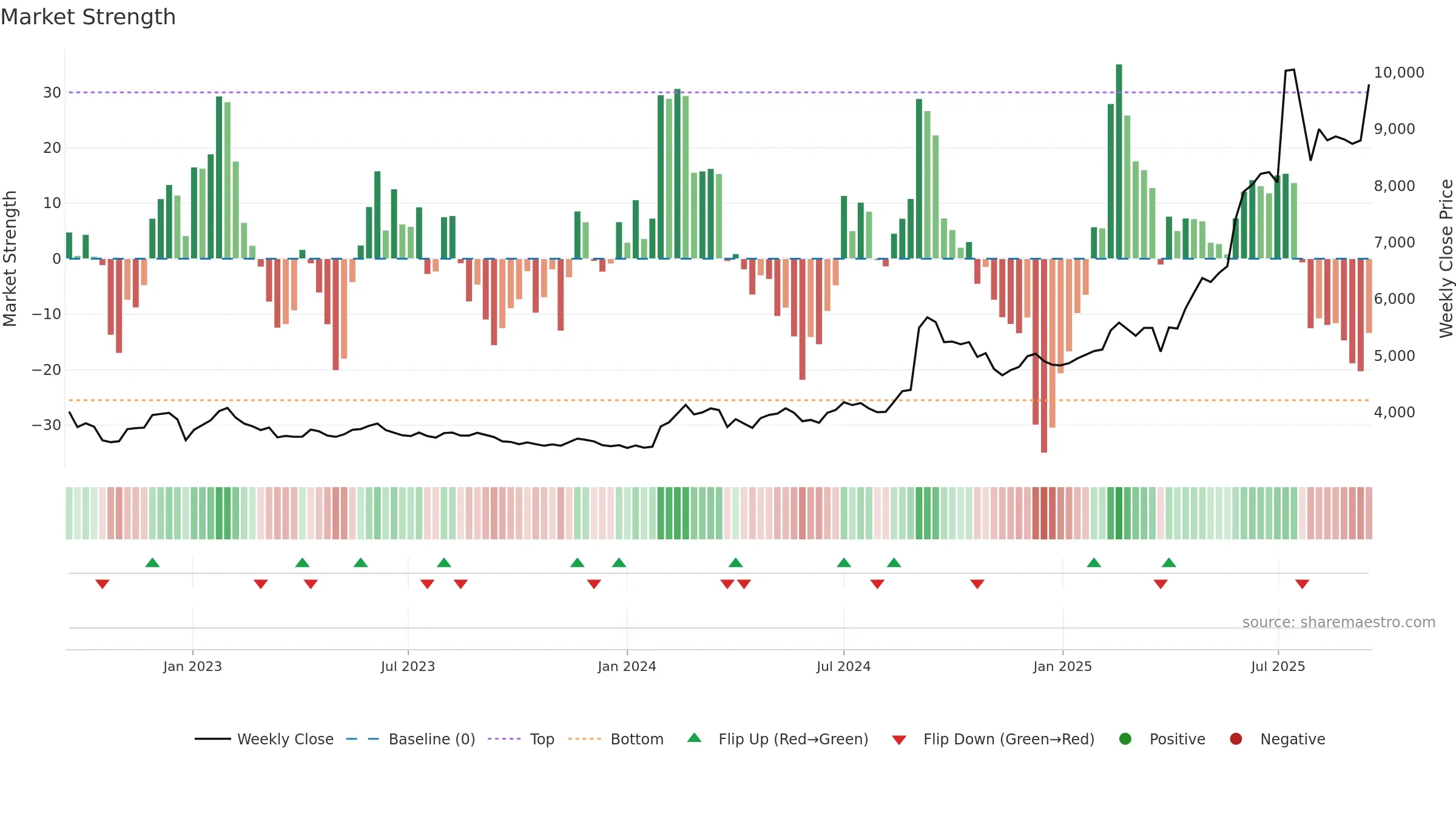Image resolution: width=1456 pixels, height=819 pixels.
Task: Toggle the Top legend entry
Action: (x=521, y=739)
